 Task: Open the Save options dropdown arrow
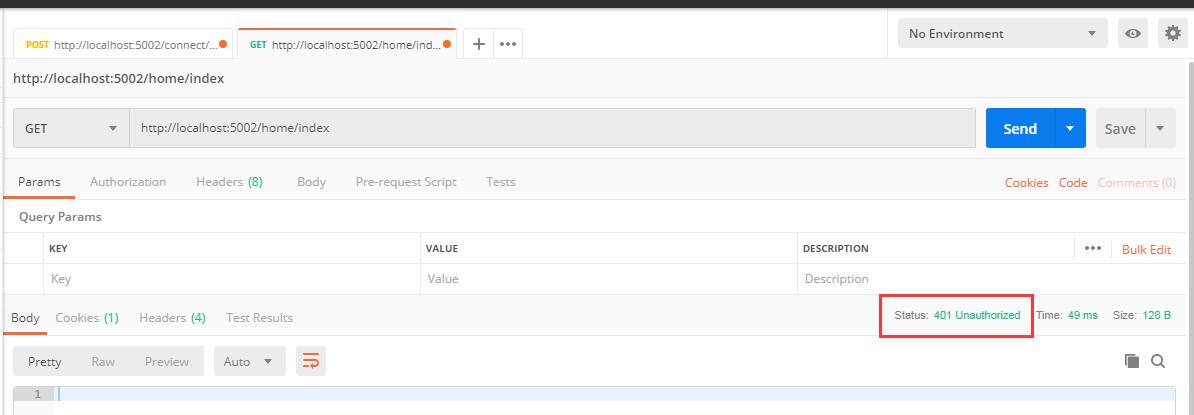click(x=1160, y=128)
